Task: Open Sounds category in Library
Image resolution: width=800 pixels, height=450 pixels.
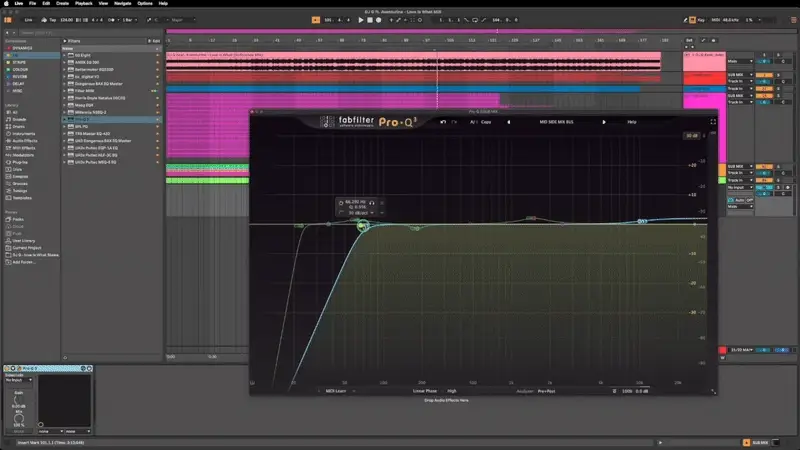Action: tap(19, 119)
